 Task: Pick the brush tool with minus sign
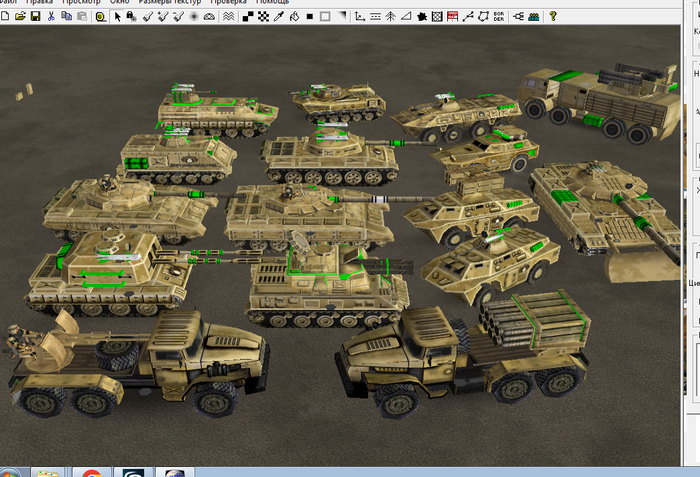179,17
